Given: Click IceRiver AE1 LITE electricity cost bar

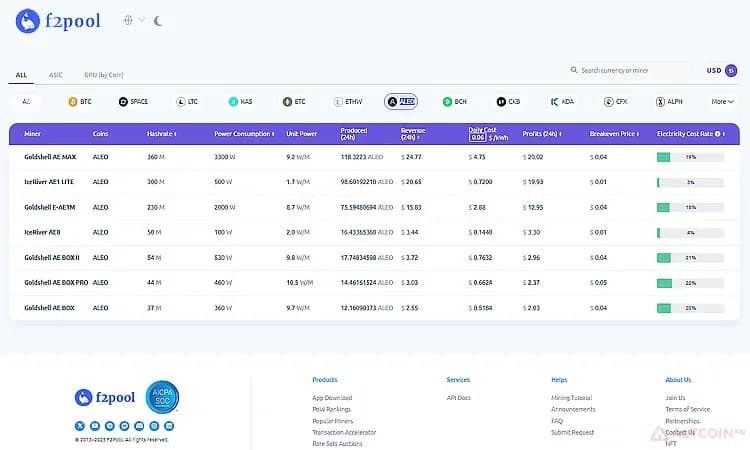Looking at the screenshot, I should [690, 182].
